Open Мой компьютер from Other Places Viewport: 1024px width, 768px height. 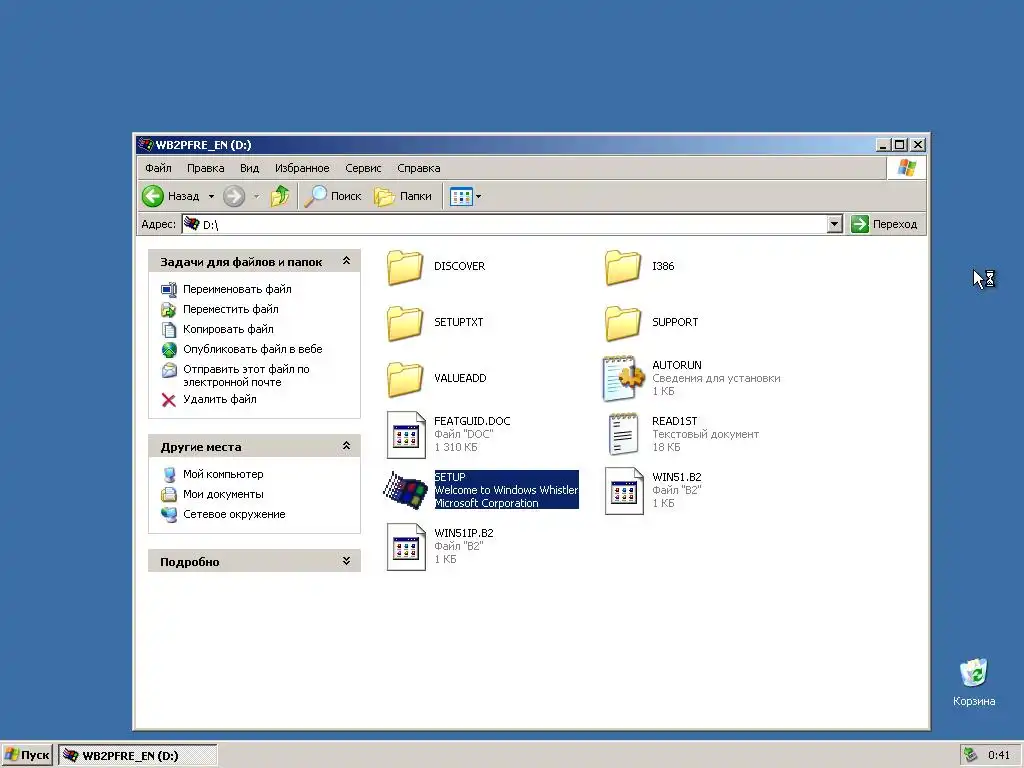(223, 474)
